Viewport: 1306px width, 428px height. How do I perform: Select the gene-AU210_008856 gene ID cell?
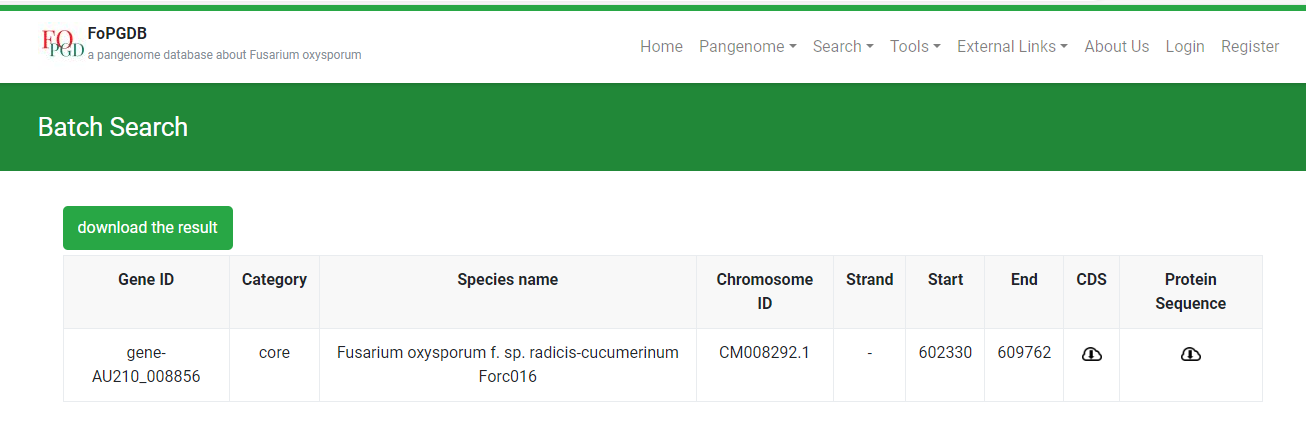(x=146, y=365)
